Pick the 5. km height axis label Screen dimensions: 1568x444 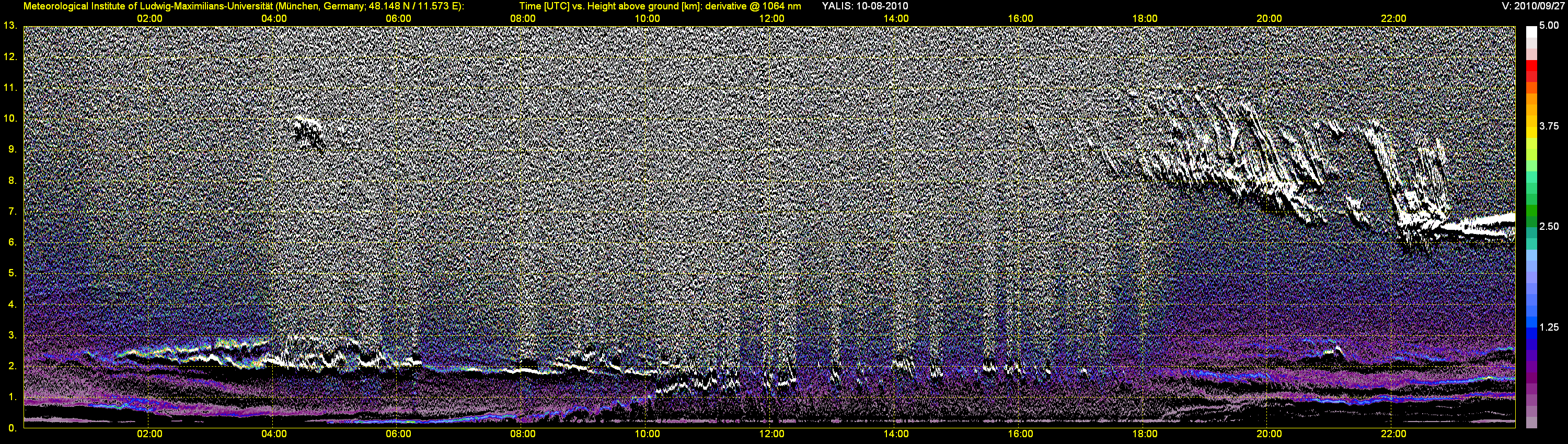12,273
